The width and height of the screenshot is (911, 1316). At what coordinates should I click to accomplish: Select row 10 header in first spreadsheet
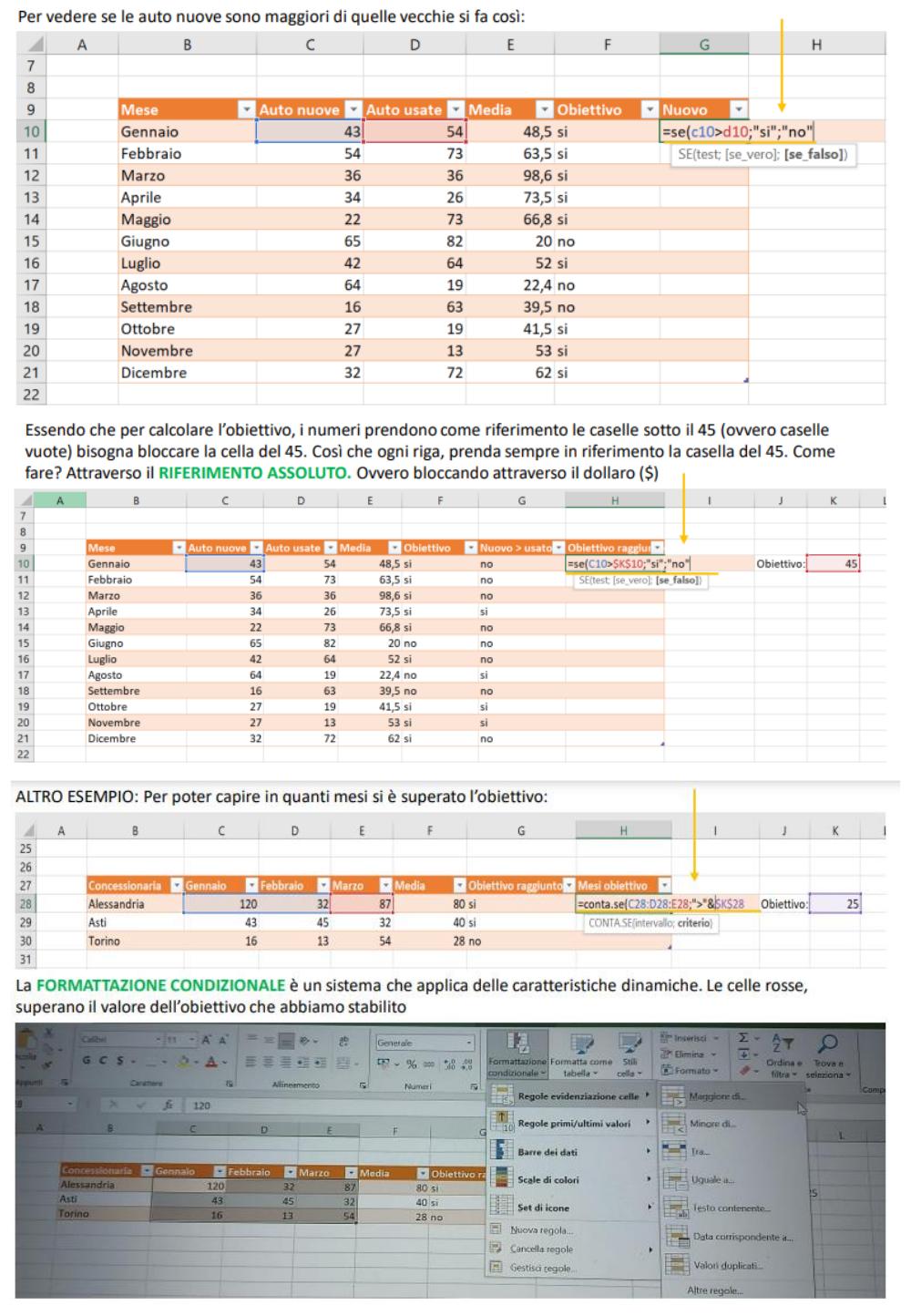pos(31,131)
